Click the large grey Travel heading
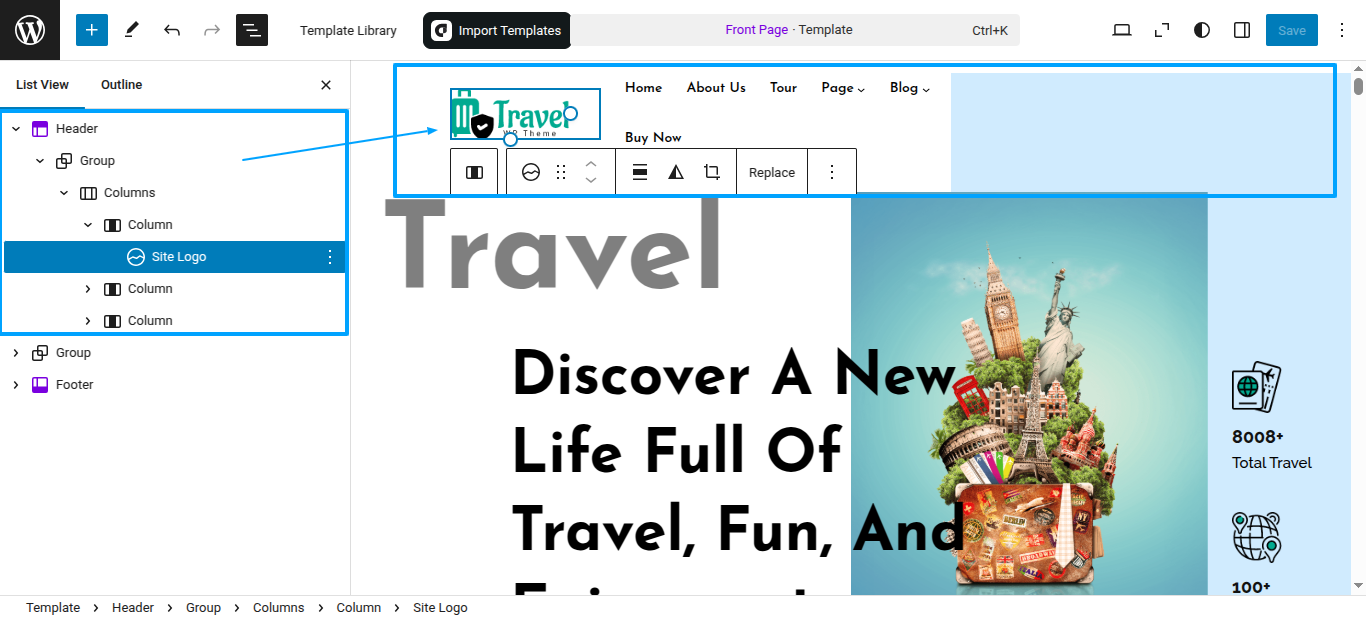The width and height of the screenshot is (1366, 620). point(553,246)
